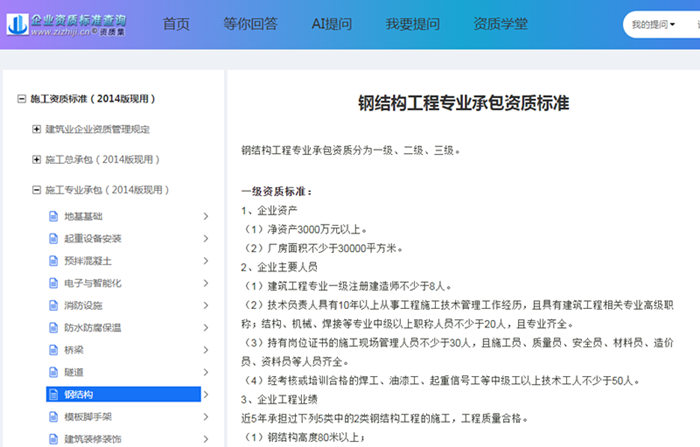Click the chevron arrow on the 预拌混凝土 row

point(206,261)
